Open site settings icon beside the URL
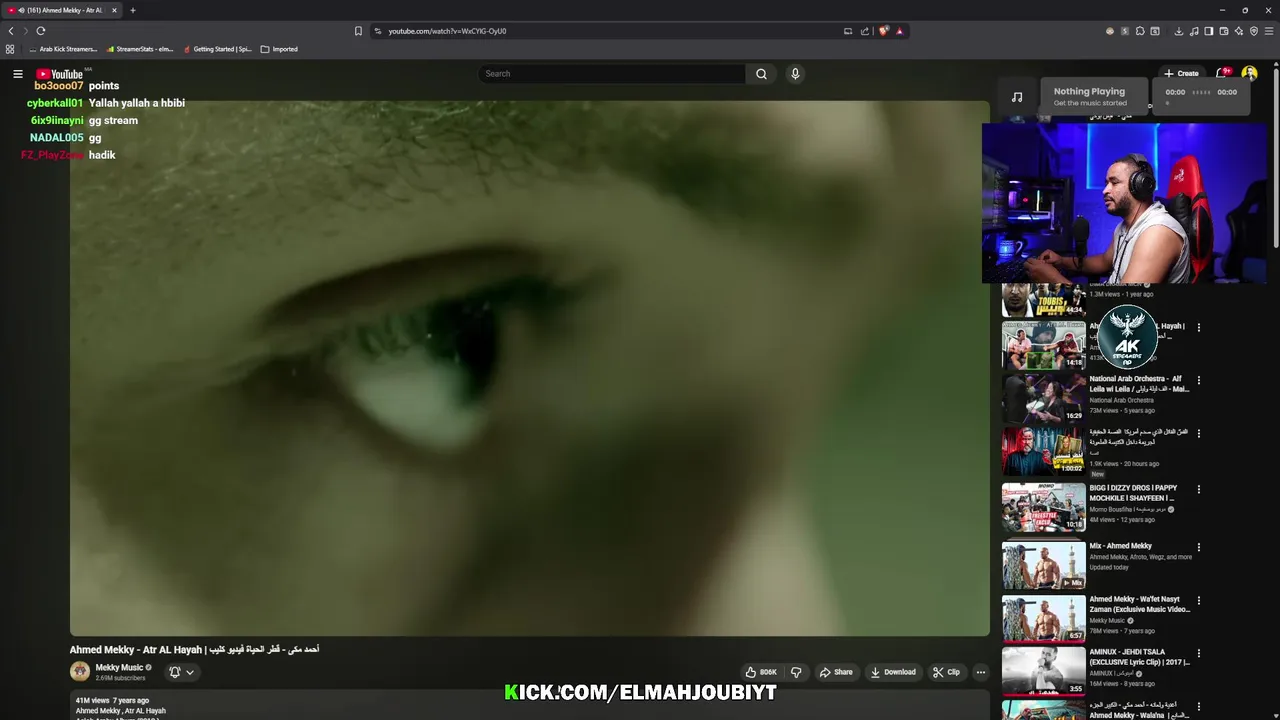 [377, 31]
